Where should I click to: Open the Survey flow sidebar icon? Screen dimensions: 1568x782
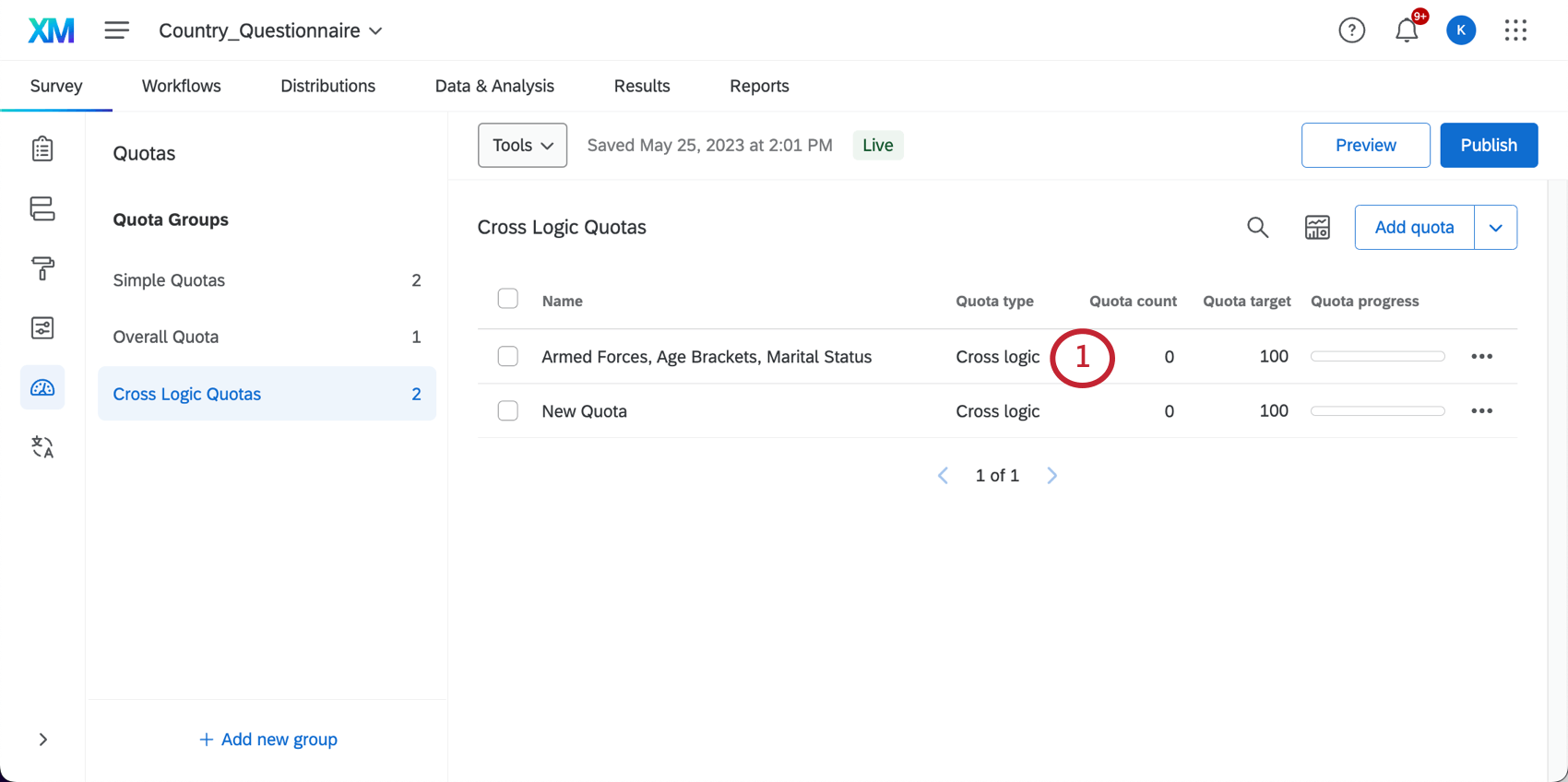coord(42,208)
